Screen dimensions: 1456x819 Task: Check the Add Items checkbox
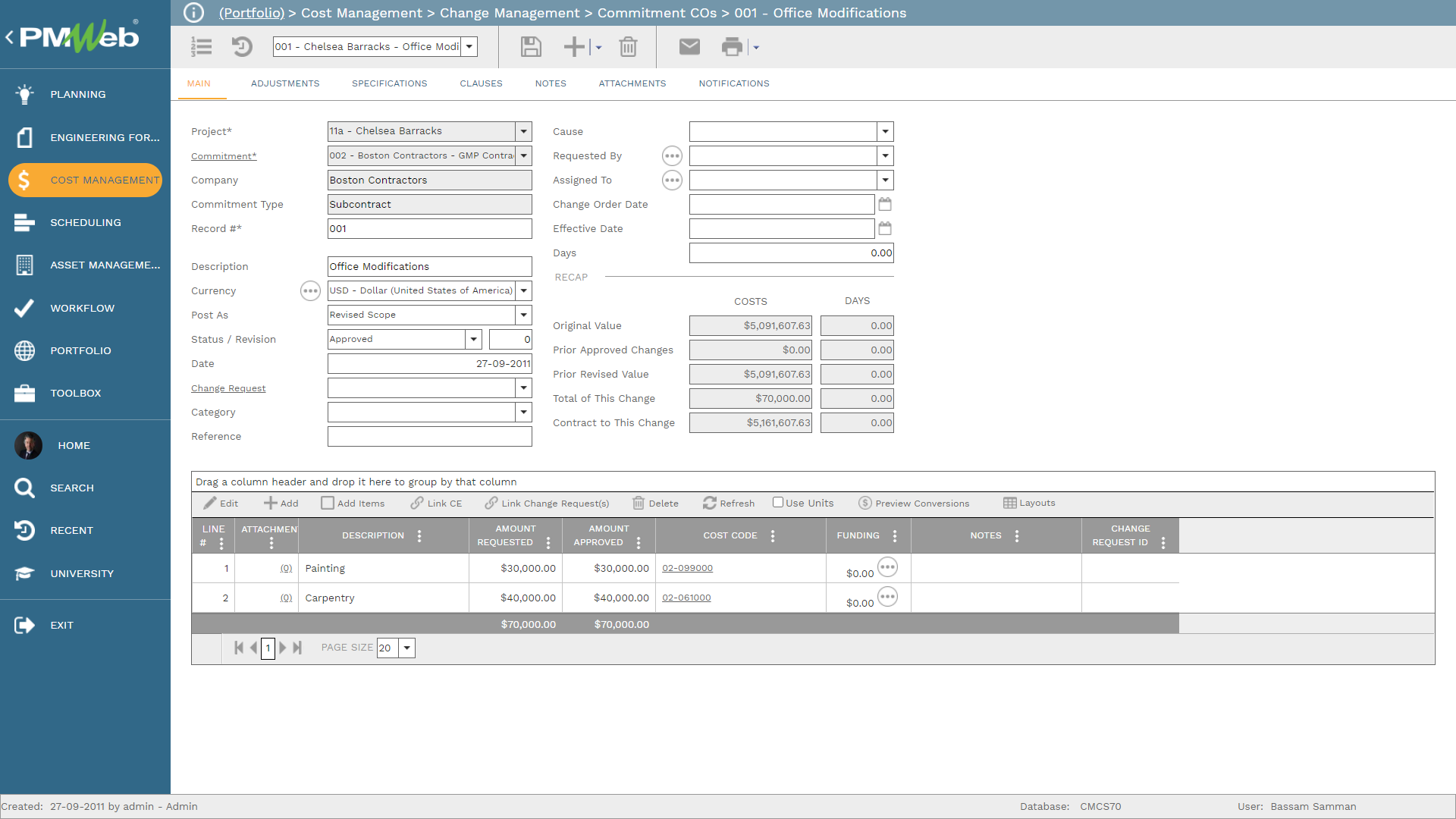point(328,503)
